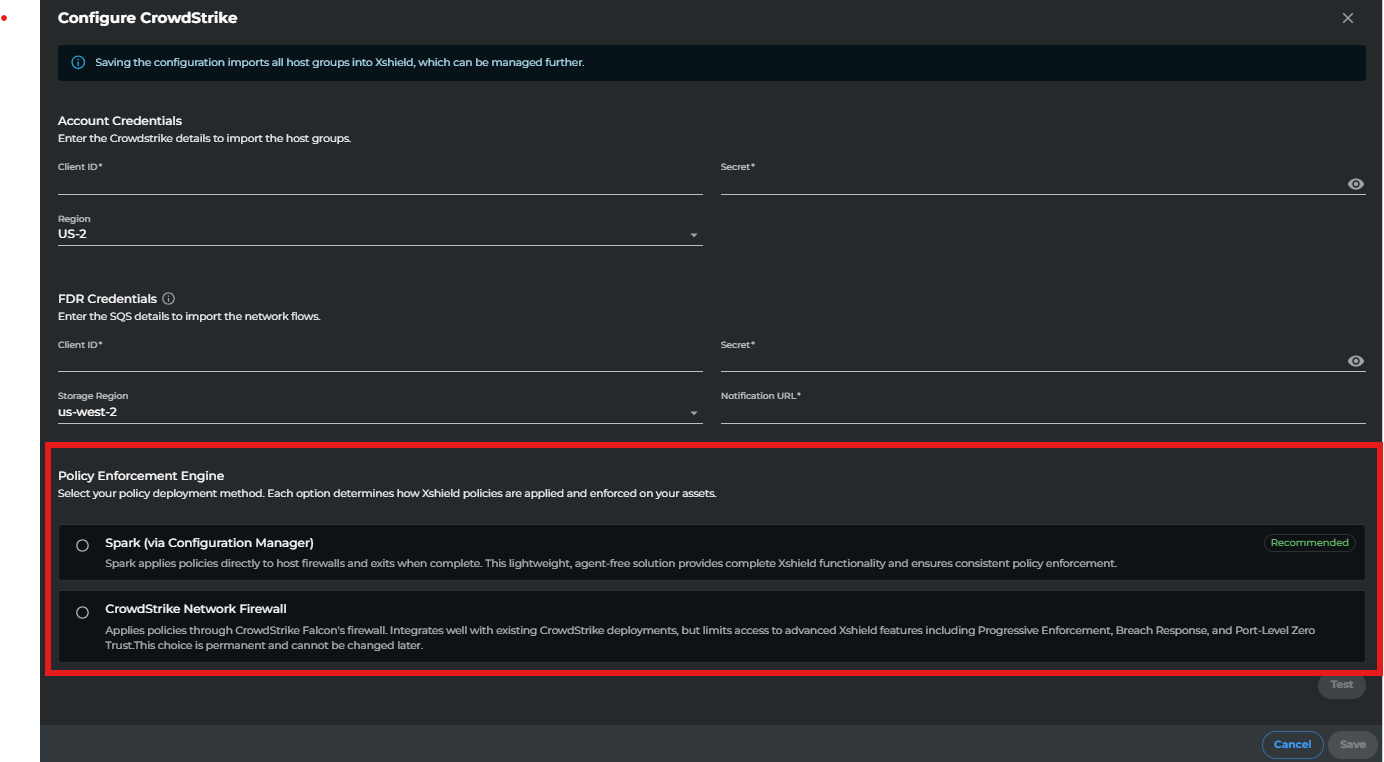Viewport: 1384px width, 762px height.
Task: Click the Save button
Action: click(x=1352, y=744)
